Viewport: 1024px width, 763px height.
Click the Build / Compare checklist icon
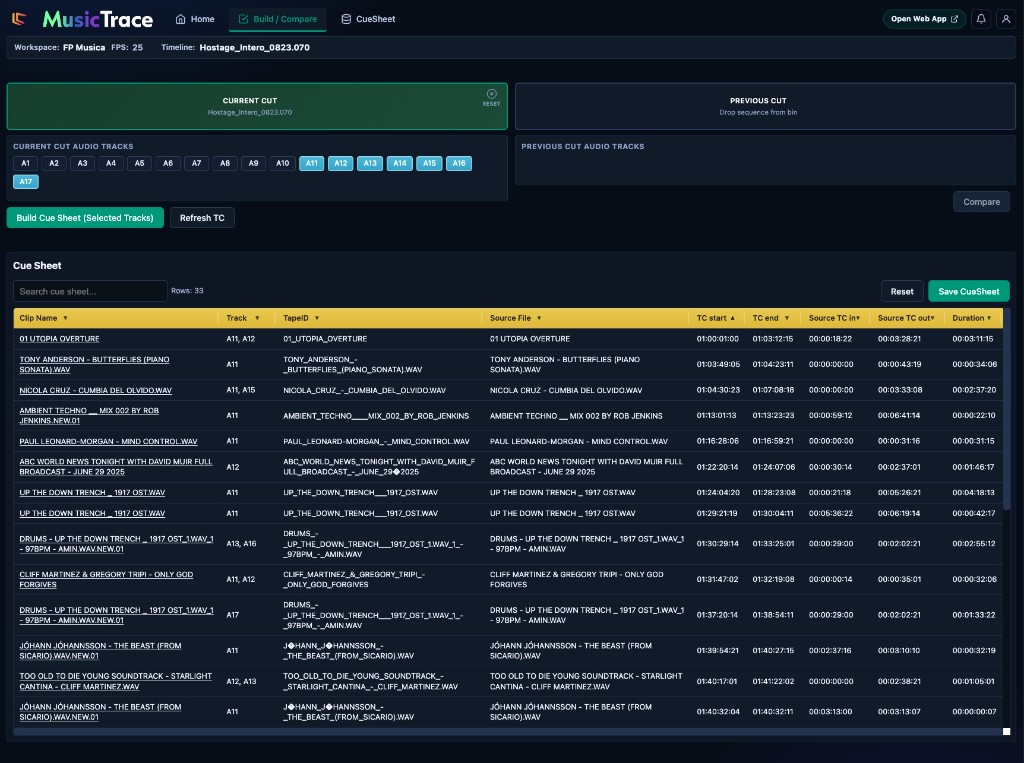(x=244, y=19)
